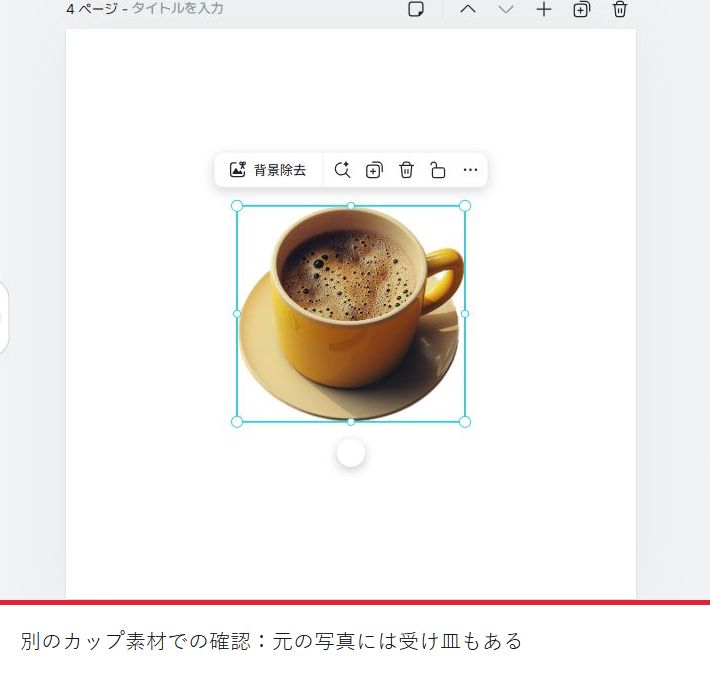Click the top-right corner resize handle
This screenshot has height=679, width=710.
click(x=465, y=206)
